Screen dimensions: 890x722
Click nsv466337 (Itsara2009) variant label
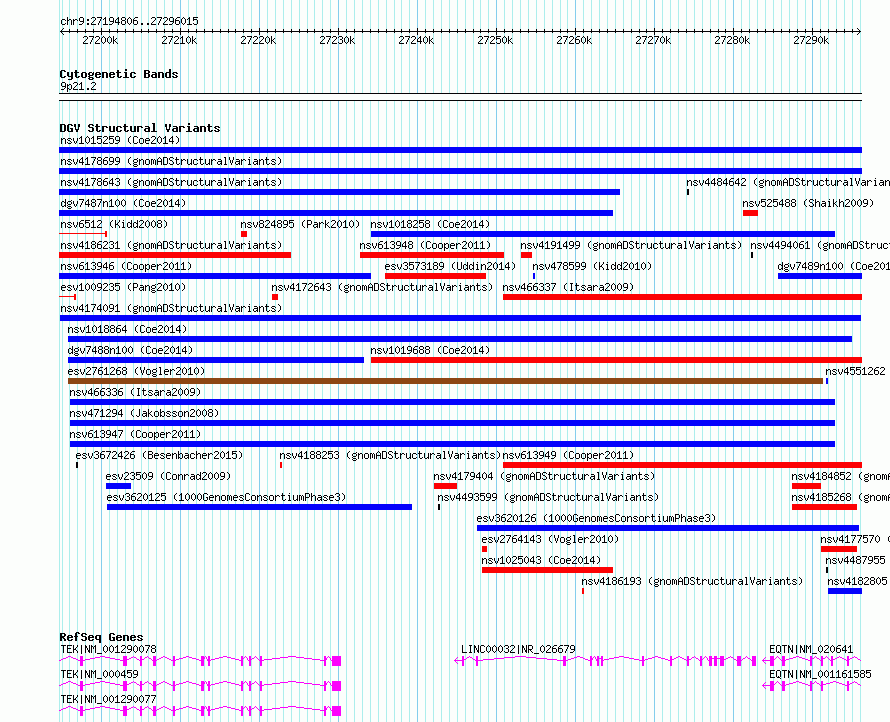[x=568, y=287]
